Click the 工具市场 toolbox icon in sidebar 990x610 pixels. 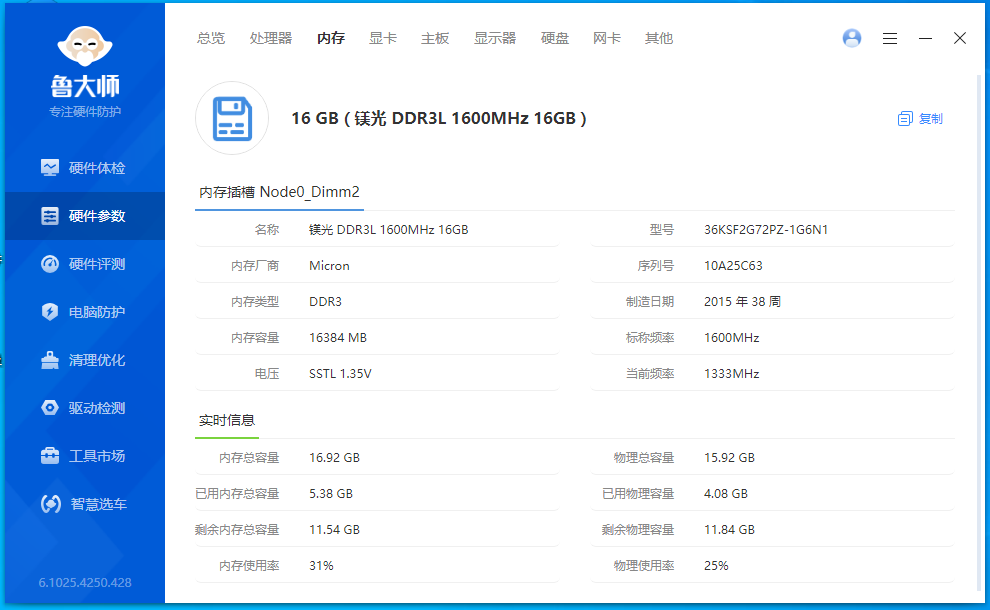50,456
